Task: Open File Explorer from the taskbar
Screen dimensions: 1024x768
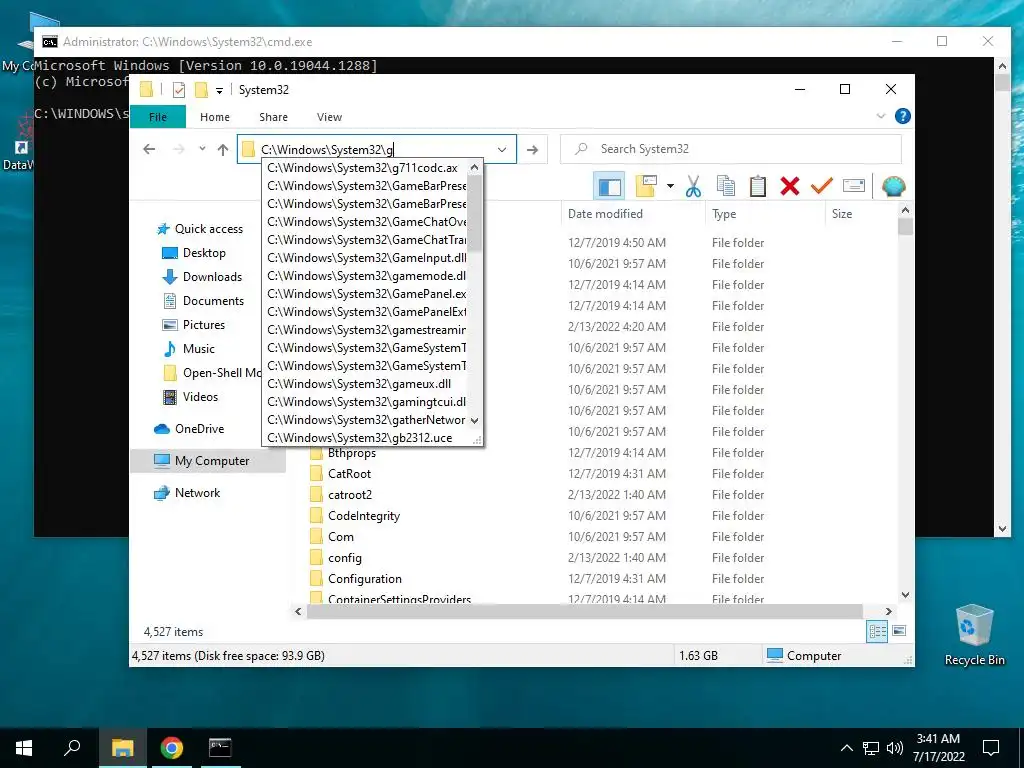Action: (x=122, y=748)
